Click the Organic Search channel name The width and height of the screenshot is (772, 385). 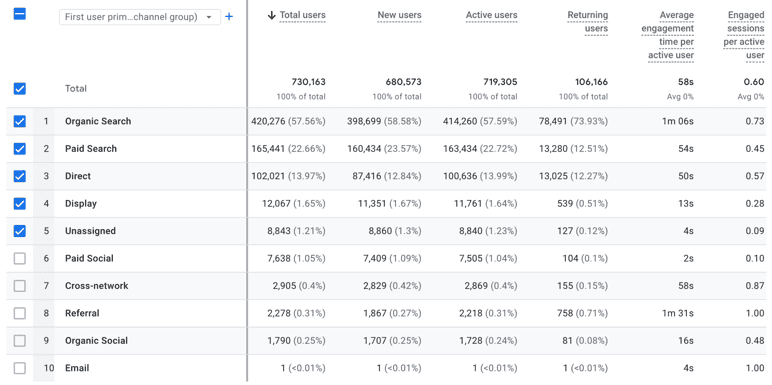[x=98, y=121]
